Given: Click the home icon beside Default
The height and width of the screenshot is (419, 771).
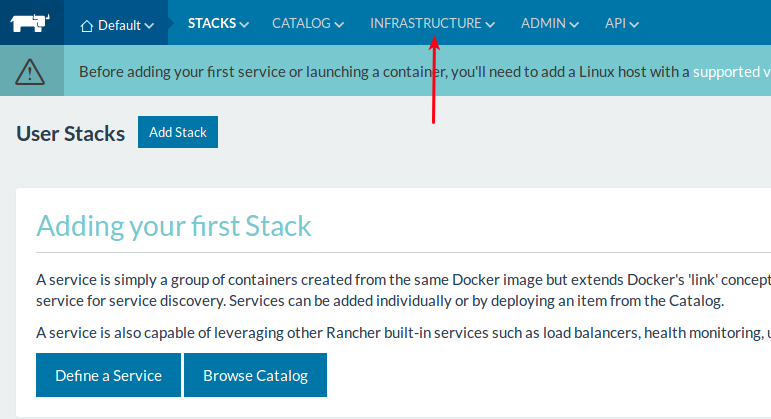Looking at the screenshot, I should click(87, 26).
